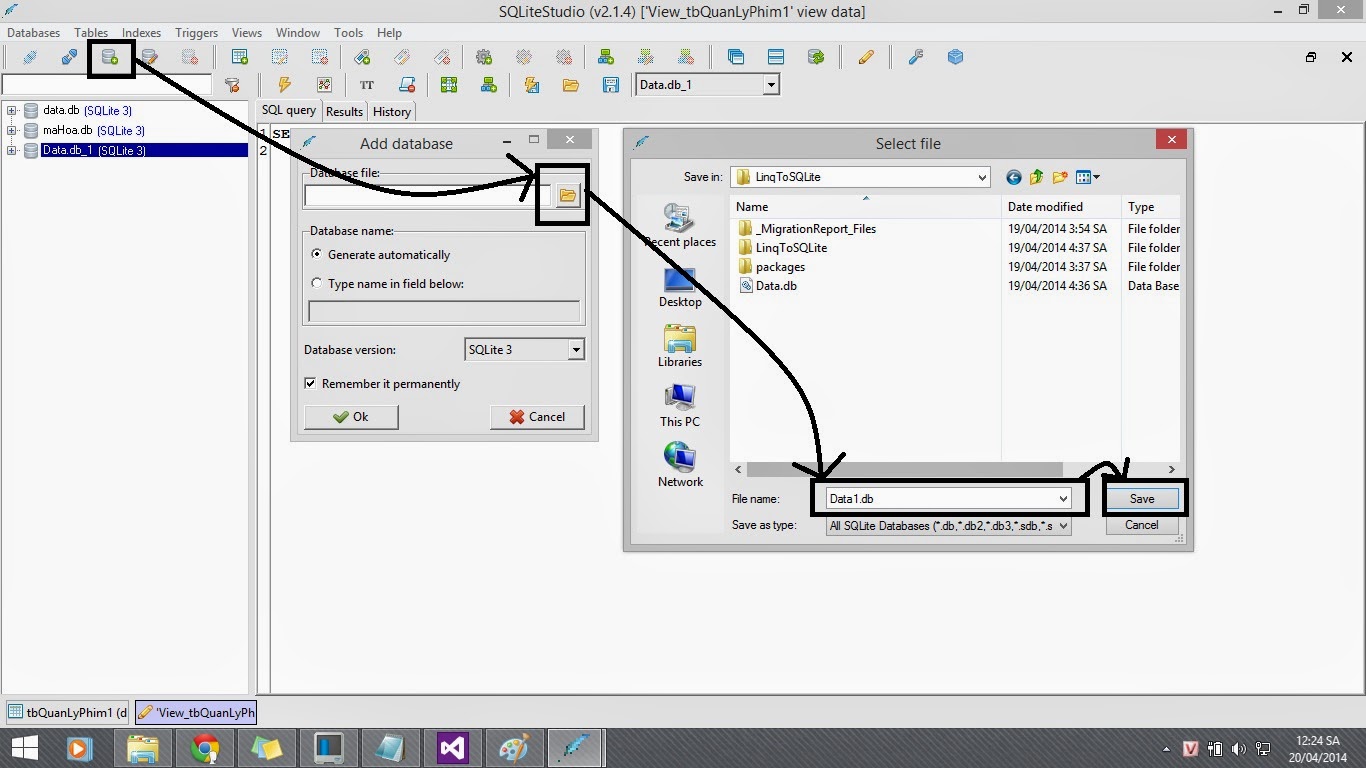Expand the data.db tree node
This screenshot has width=1366, height=768.
click(12, 110)
